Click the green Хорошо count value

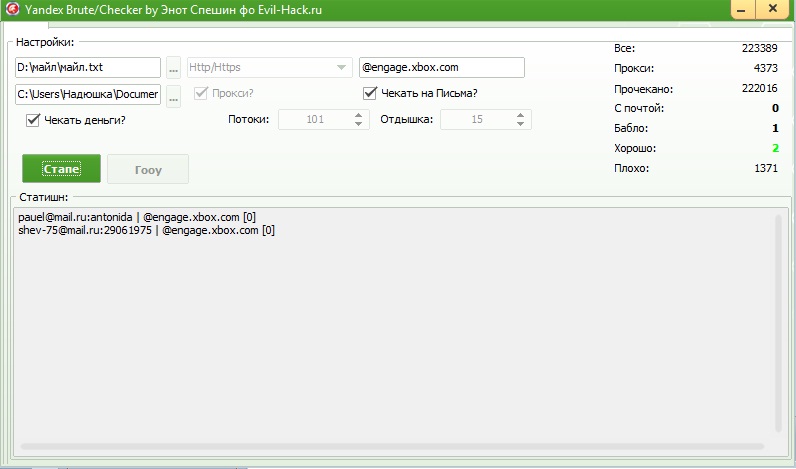tap(775, 148)
